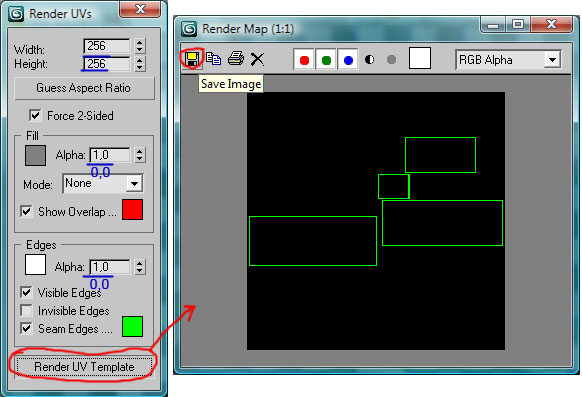Clone the rendered frame window
This screenshot has width=582, height=397.
[x=213, y=59]
